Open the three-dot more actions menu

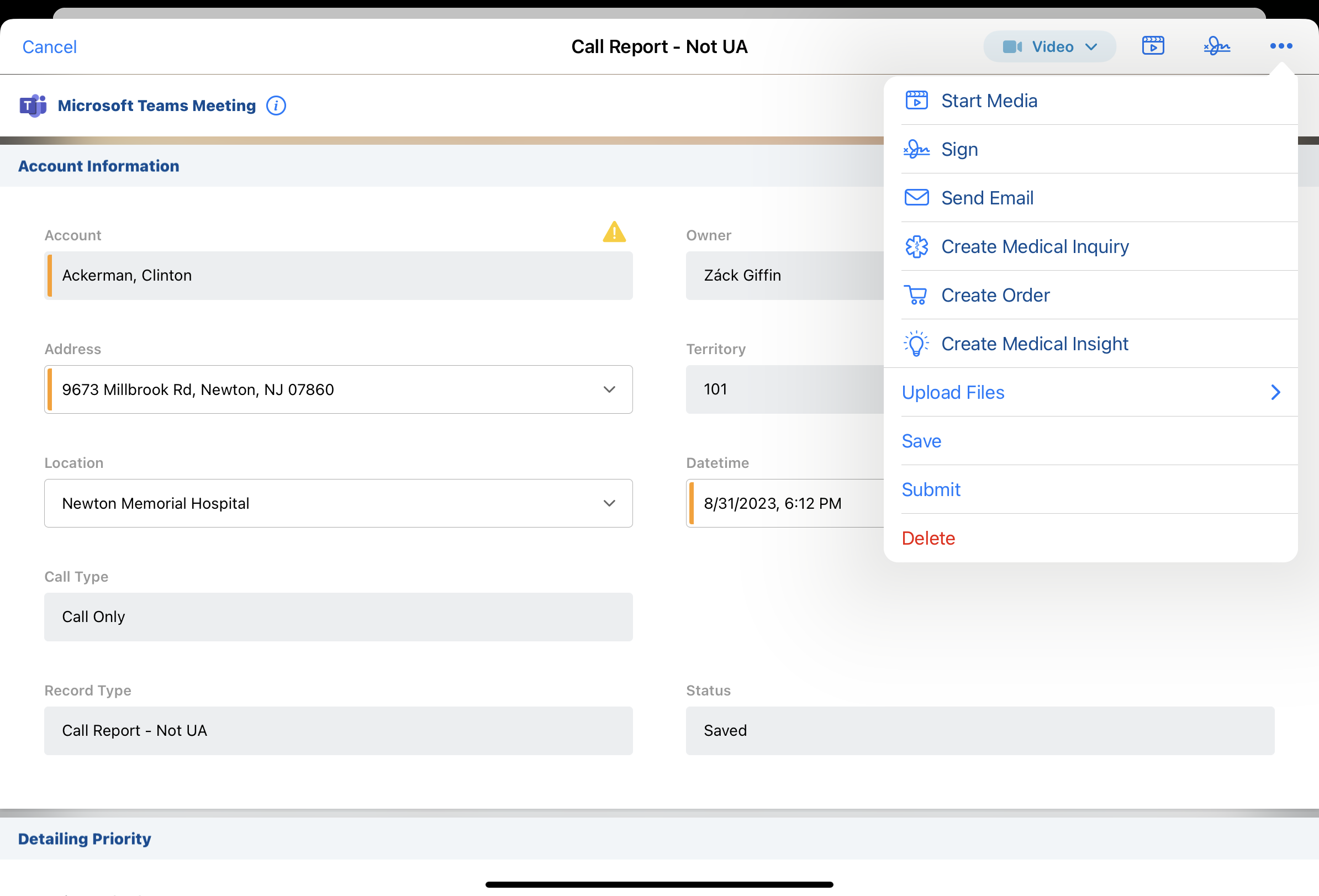point(1280,46)
